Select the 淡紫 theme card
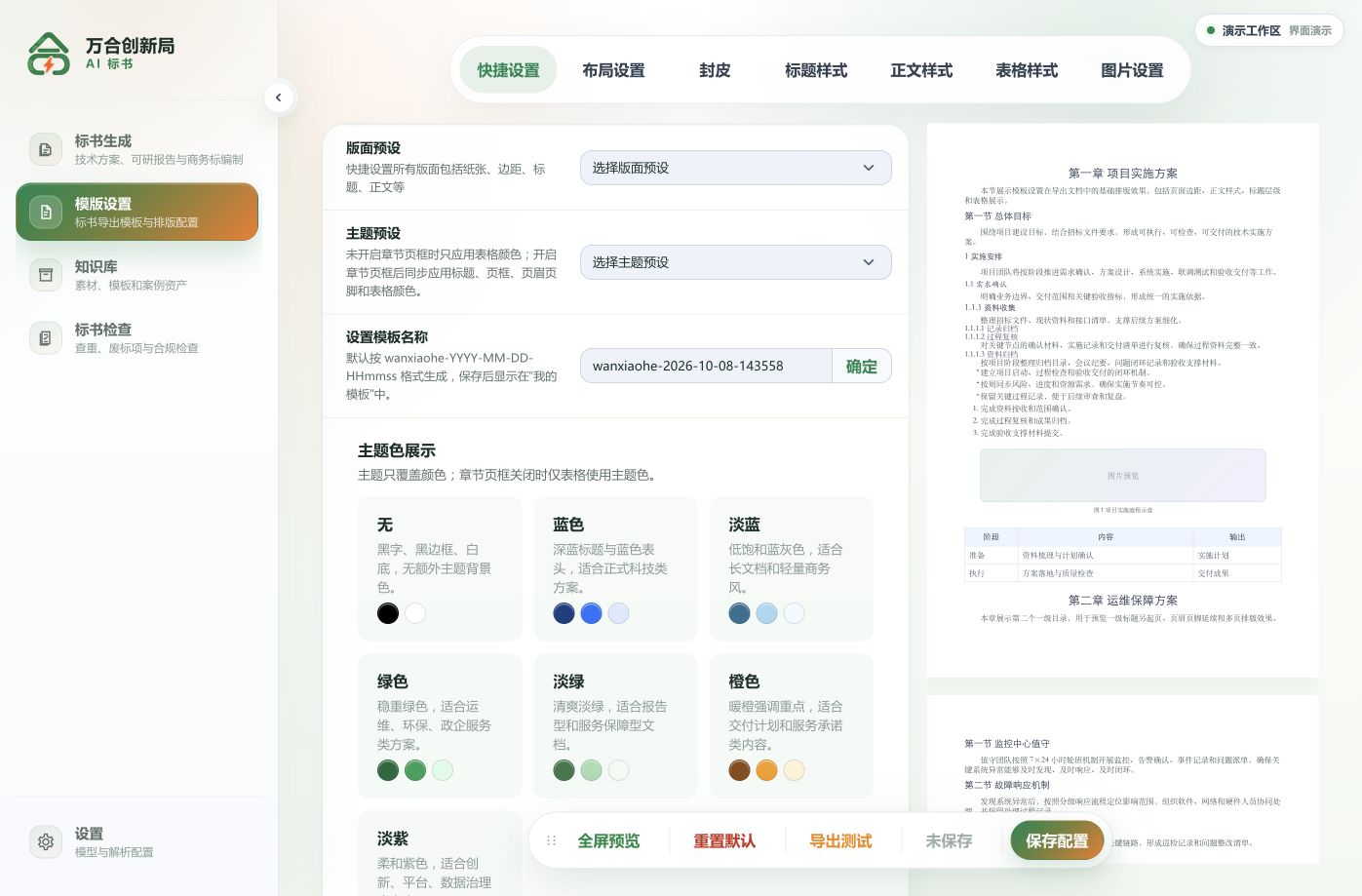1362x896 pixels. point(440,853)
